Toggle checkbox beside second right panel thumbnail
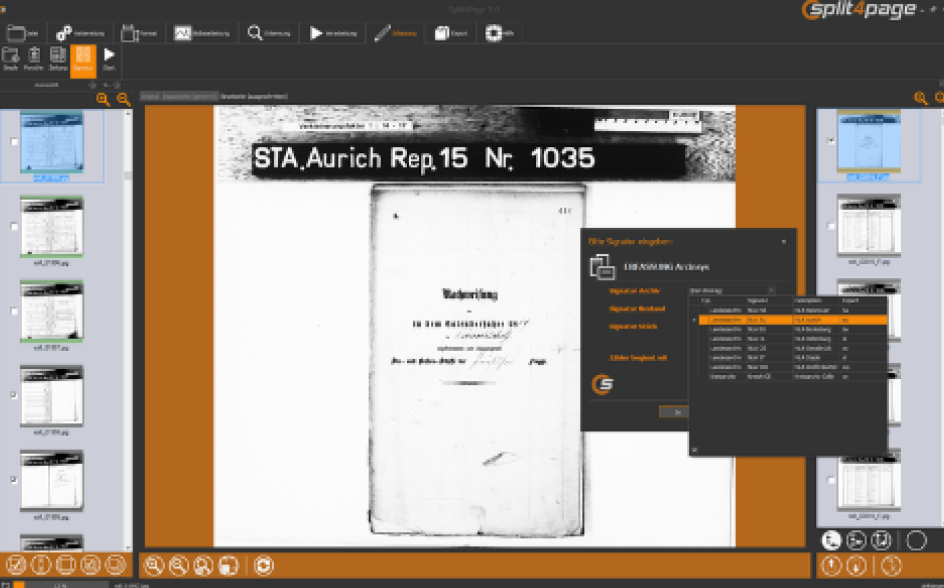The width and height of the screenshot is (944, 588). click(x=831, y=227)
